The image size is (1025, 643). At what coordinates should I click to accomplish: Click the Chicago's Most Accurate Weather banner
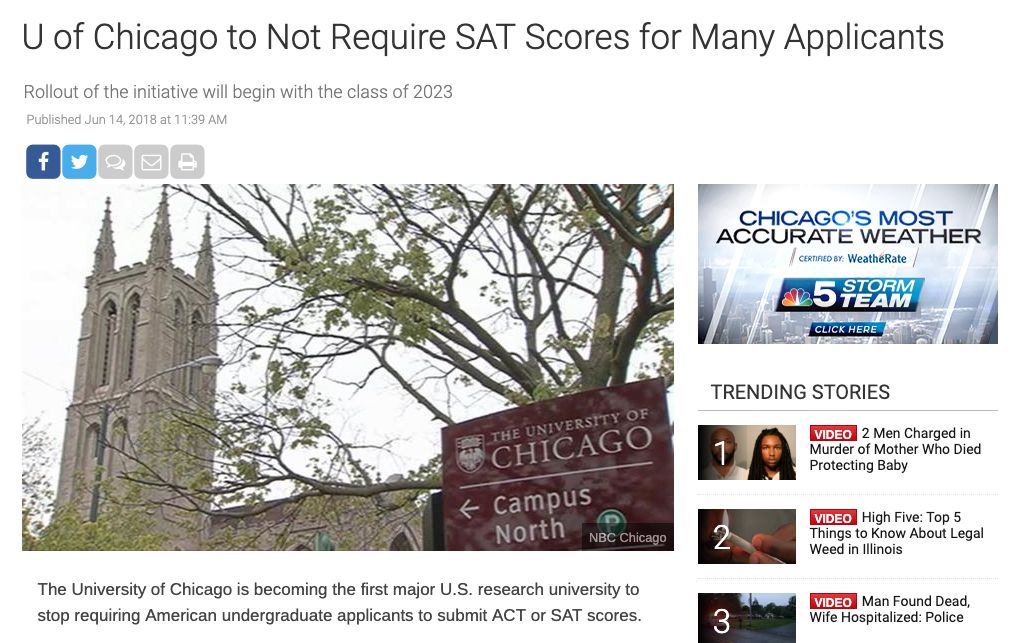[x=848, y=264]
